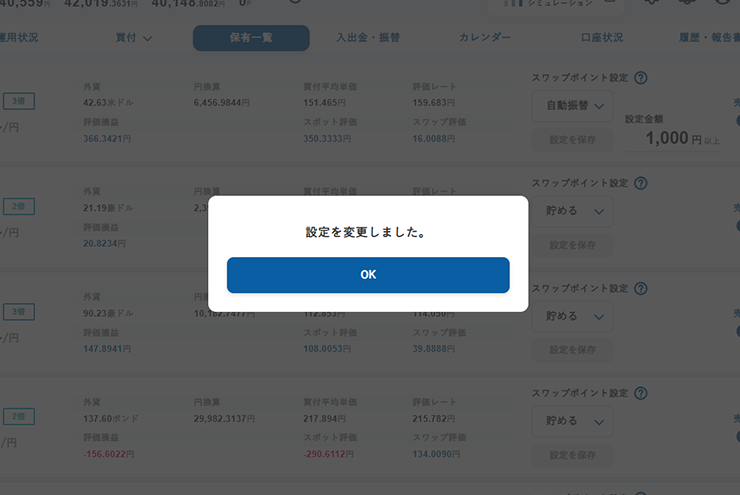Select the 137.60ポンド holding amount
The height and width of the screenshot is (495, 740).
[x=111, y=419]
